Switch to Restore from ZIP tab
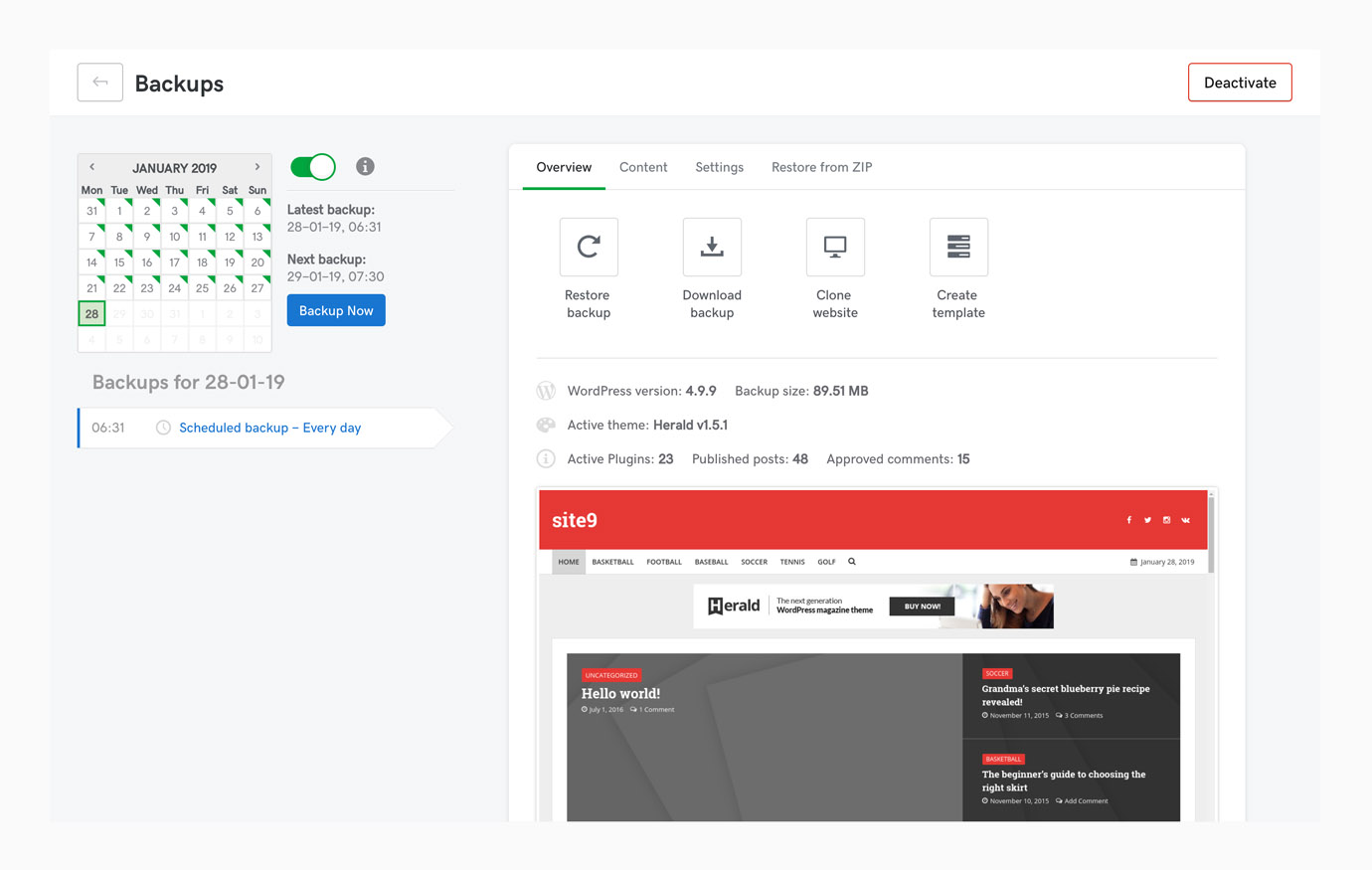Viewport: 1372px width, 870px height. coord(821,167)
